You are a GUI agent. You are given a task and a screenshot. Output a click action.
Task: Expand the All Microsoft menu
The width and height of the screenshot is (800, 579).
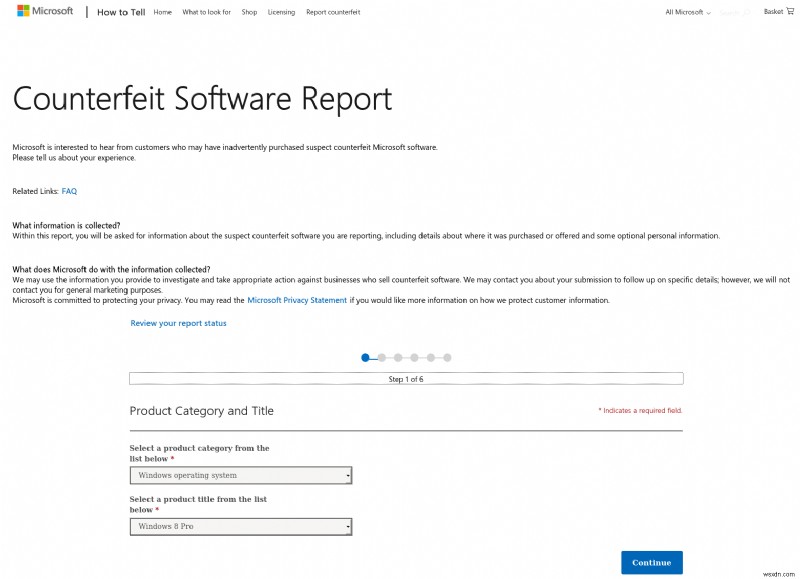point(686,11)
